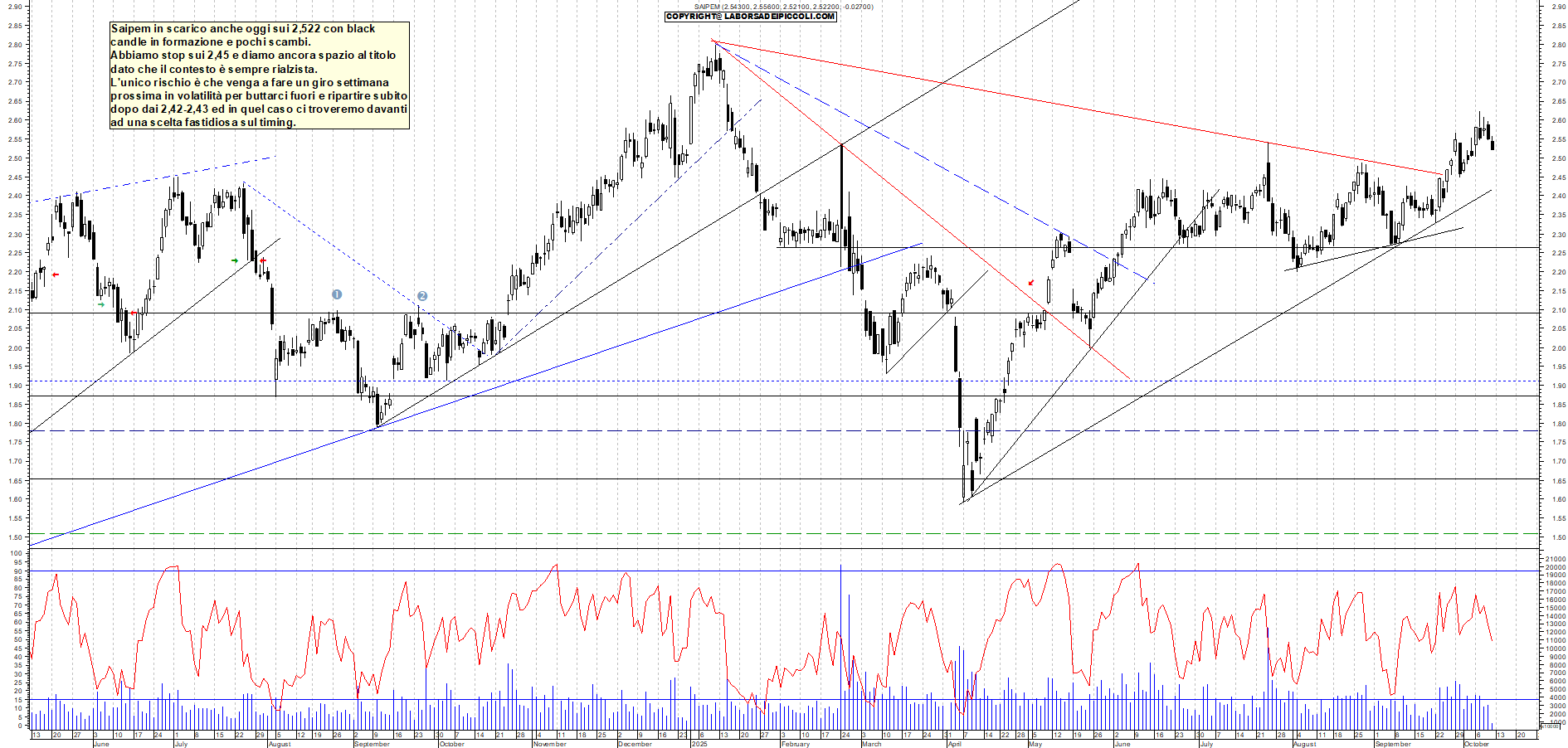Click the blue circle marker numbered 1
1568x748 pixels.
coord(337,294)
